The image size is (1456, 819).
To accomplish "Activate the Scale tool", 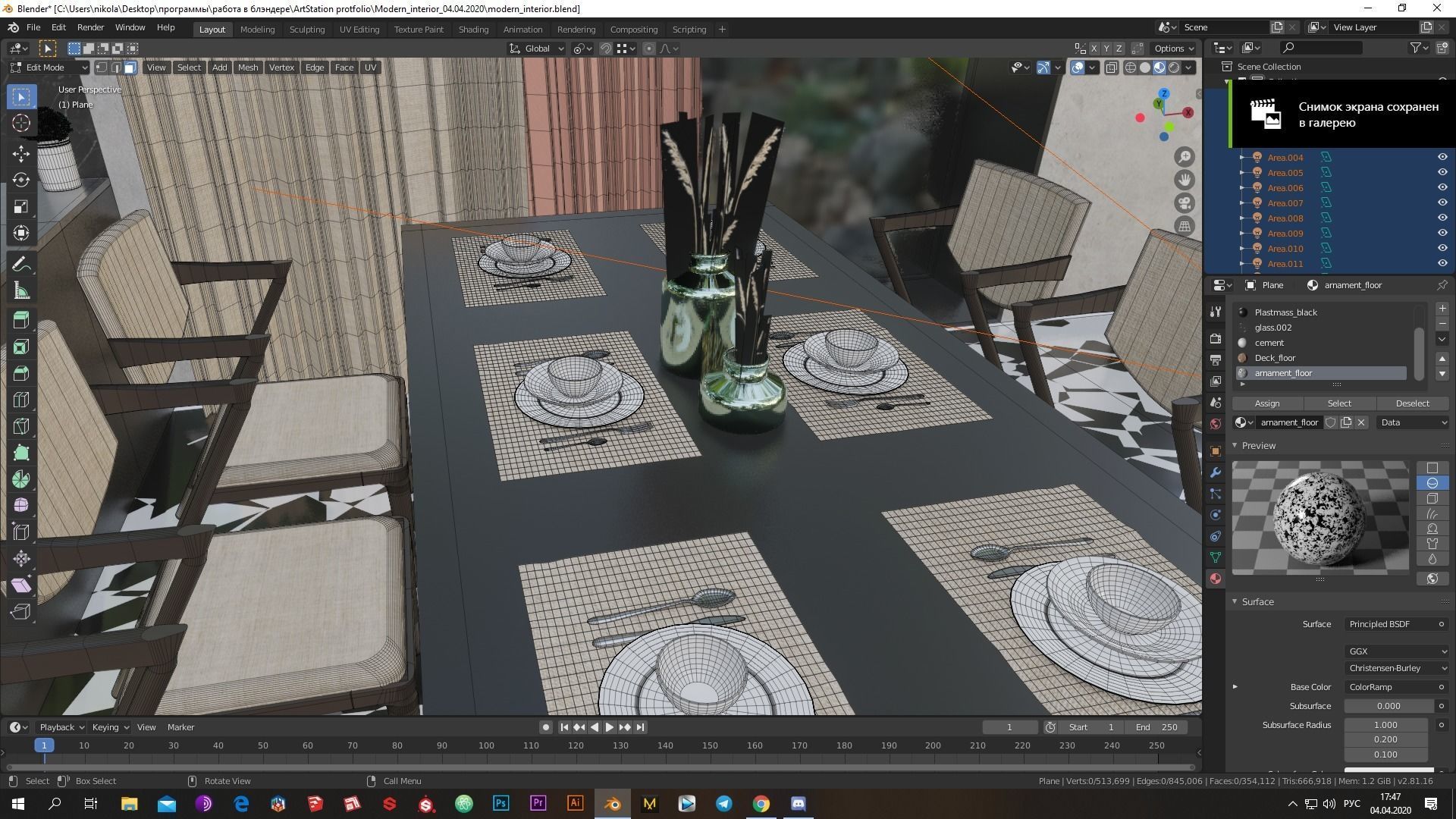I will [x=21, y=206].
